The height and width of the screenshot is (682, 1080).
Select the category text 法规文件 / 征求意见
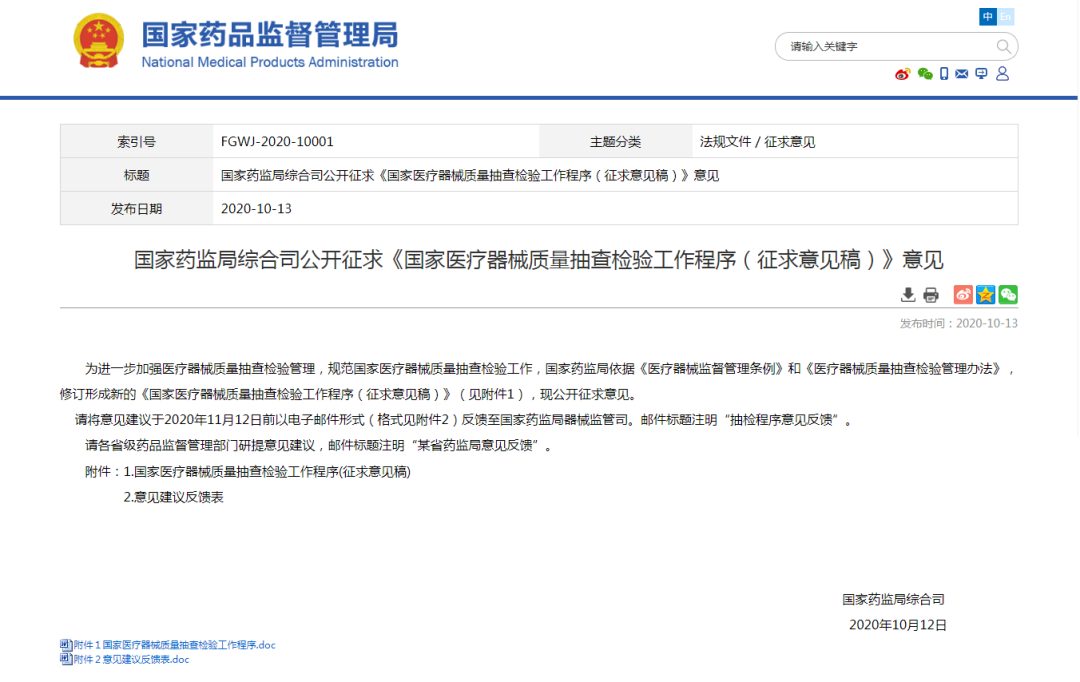pyautogui.click(x=758, y=142)
